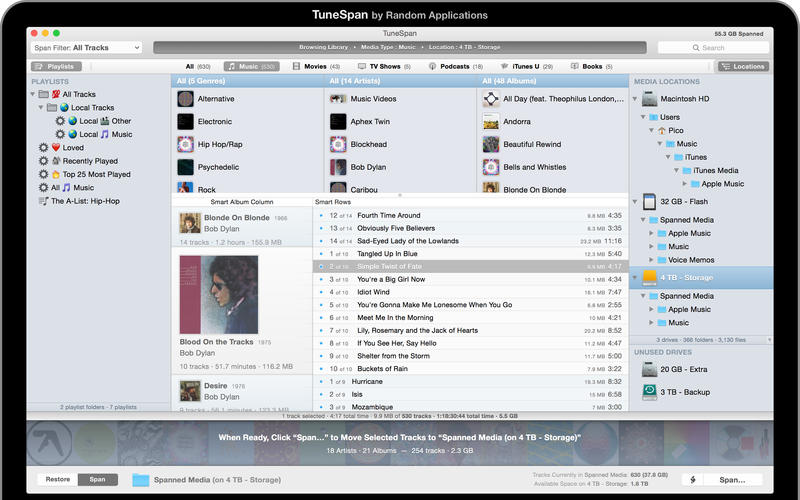800x500 pixels.
Task: Expand the Voice Memos folder
Action: coord(651,260)
